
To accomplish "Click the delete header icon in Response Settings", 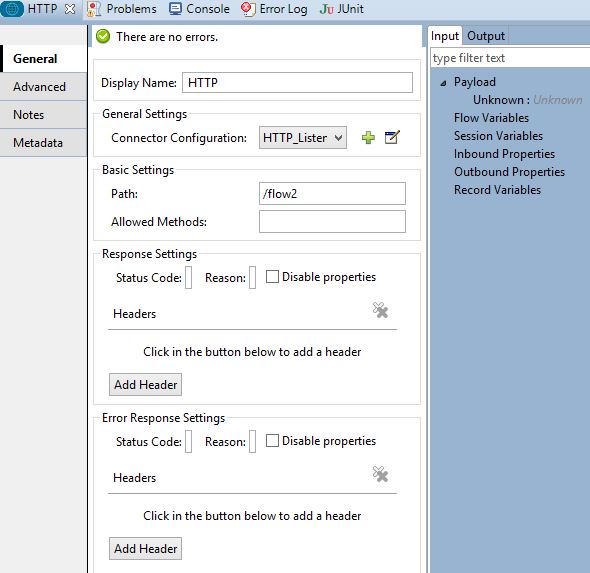I will [x=380, y=310].
